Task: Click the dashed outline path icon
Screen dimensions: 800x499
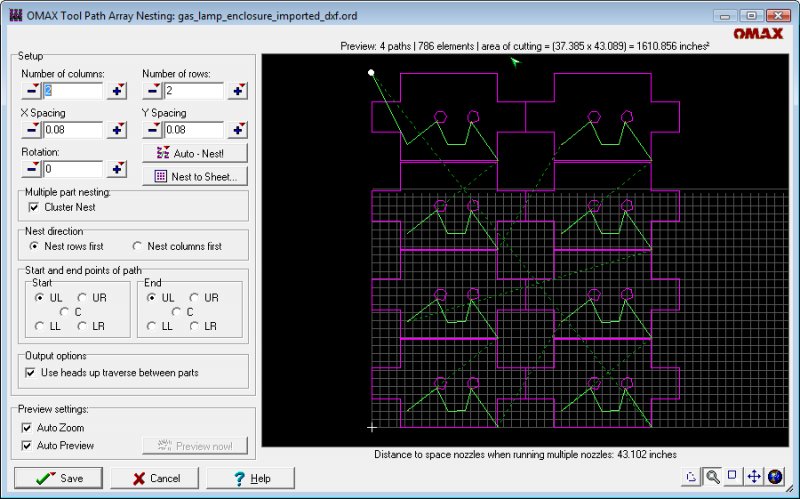Action: (691, 477)
